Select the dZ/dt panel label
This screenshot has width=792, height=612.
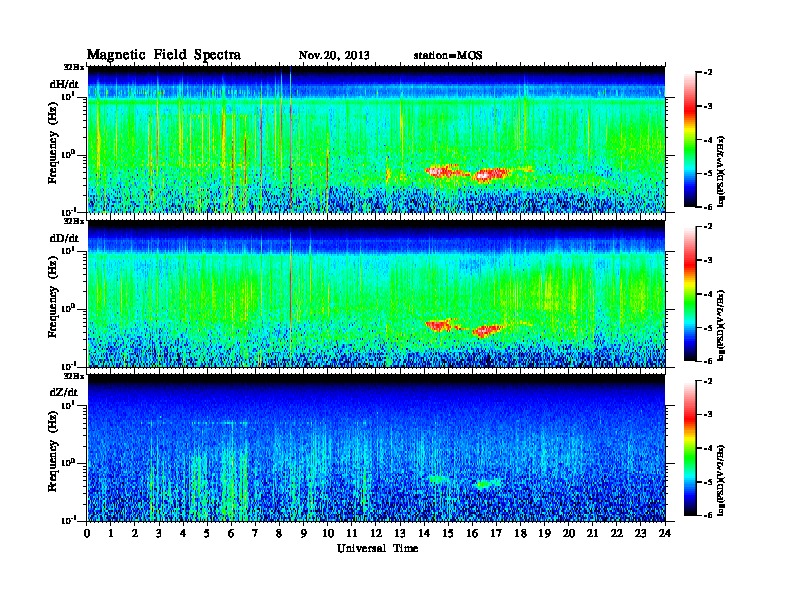64,392
